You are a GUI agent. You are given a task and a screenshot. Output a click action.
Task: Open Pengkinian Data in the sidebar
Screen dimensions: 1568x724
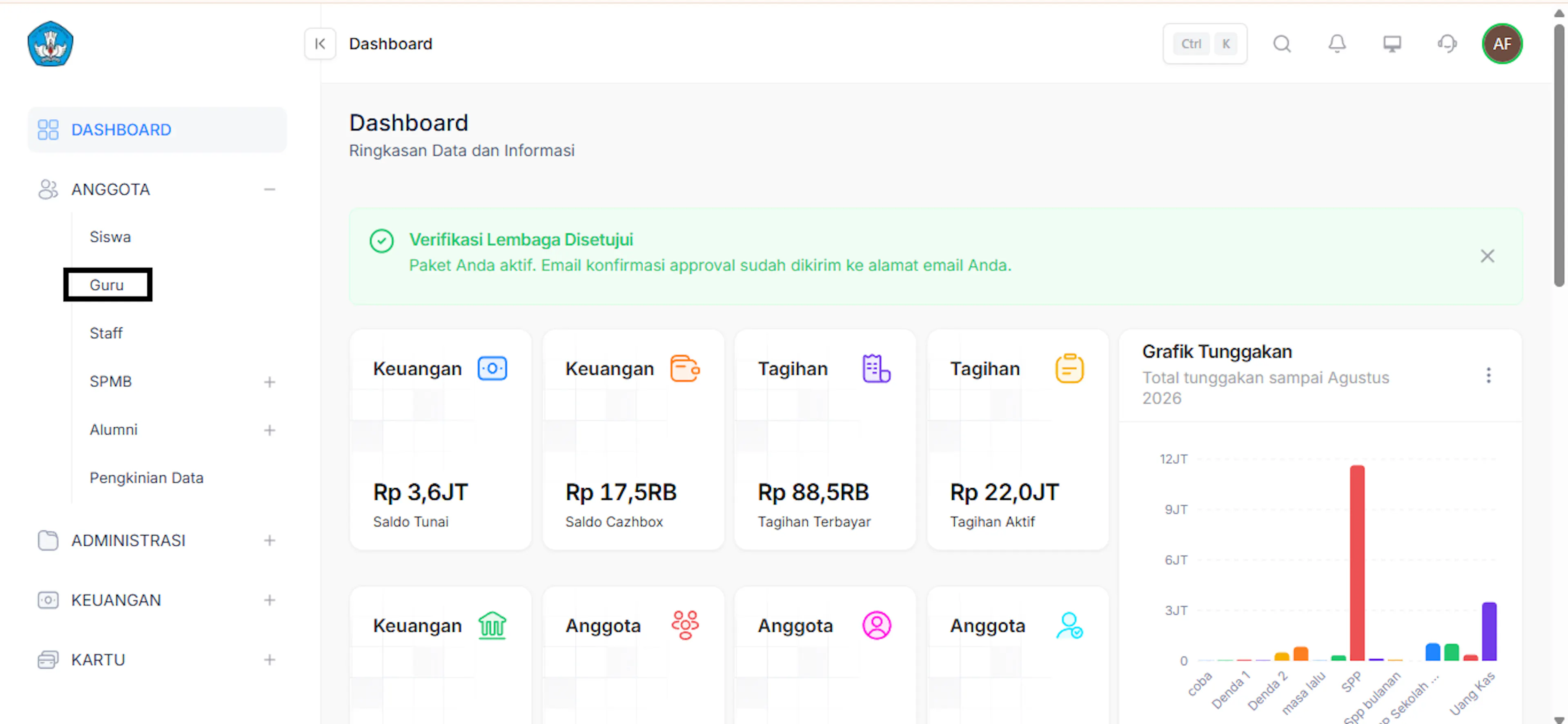146,477
